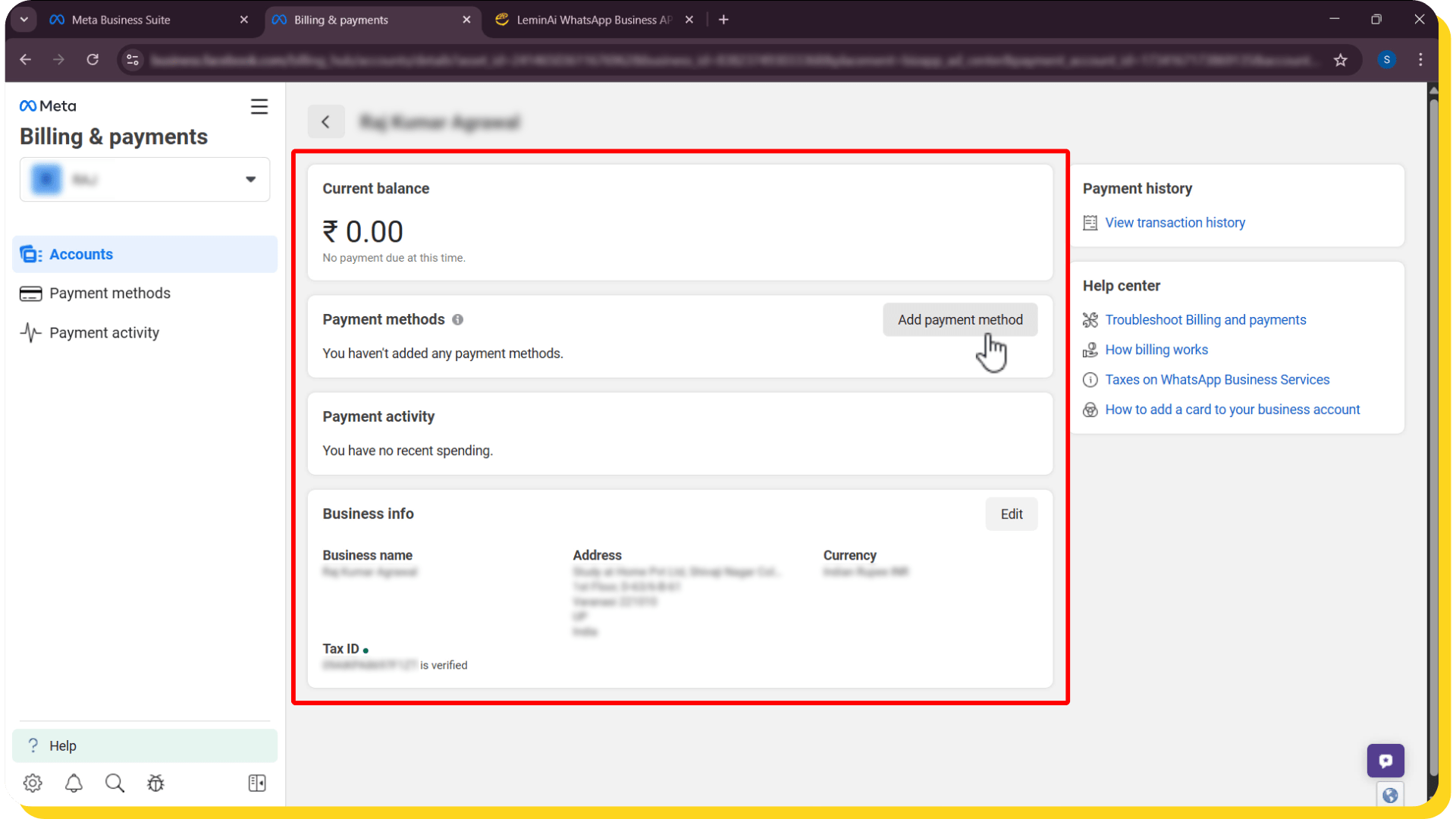The image size is (1456, 819).
Task: Switch to the Meta Business Suite tab
Action: (121, 20)
